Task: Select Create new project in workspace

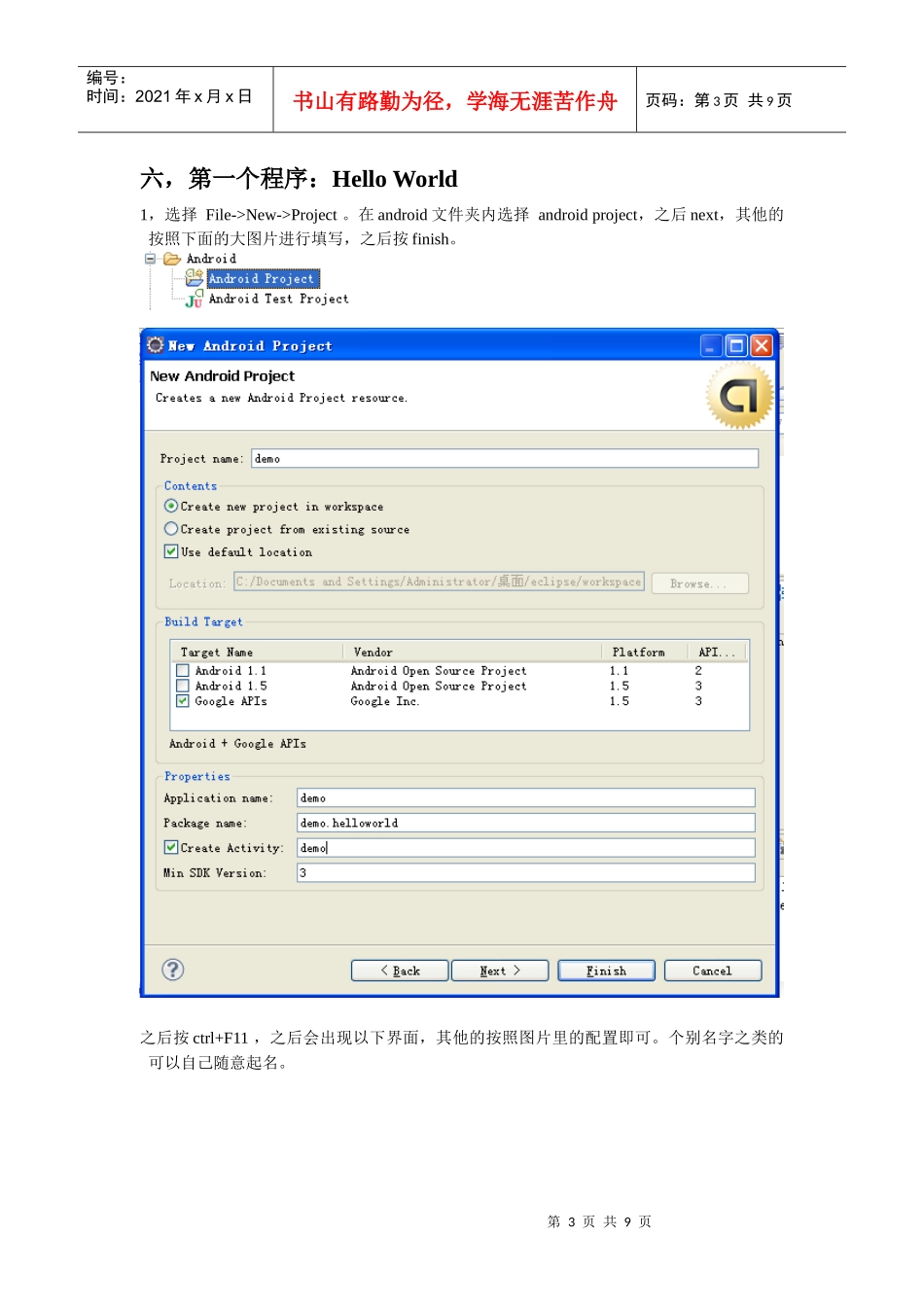Action: tap(171, 507)
